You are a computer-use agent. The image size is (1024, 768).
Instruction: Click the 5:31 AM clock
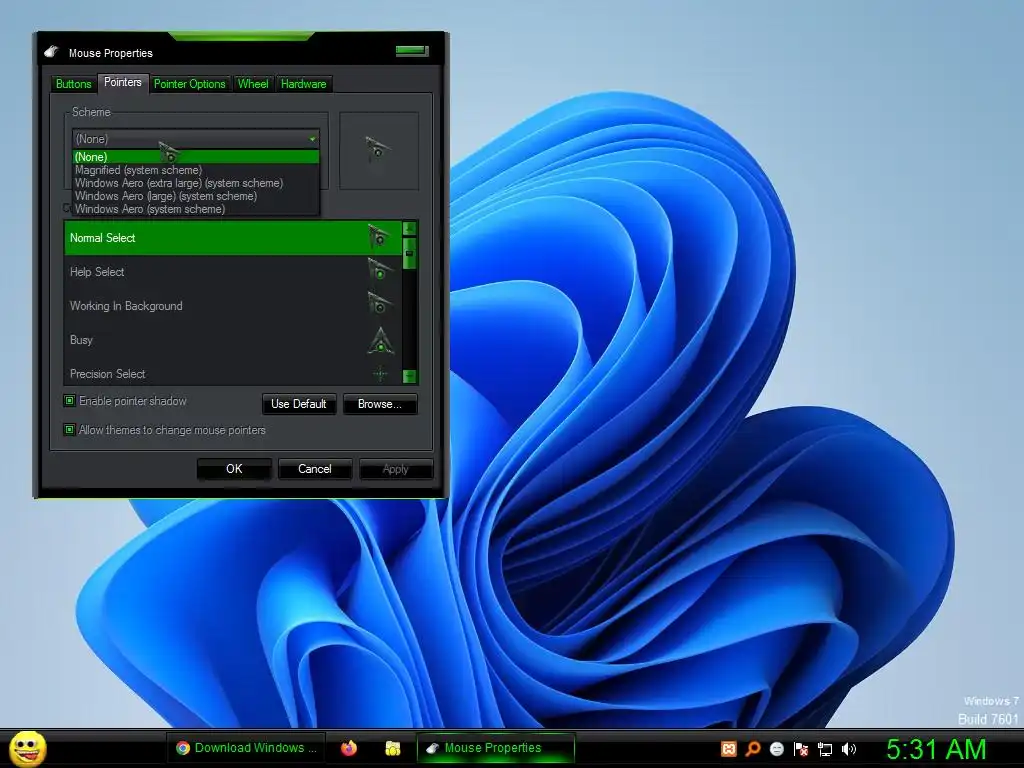click(x=936, y=750)
